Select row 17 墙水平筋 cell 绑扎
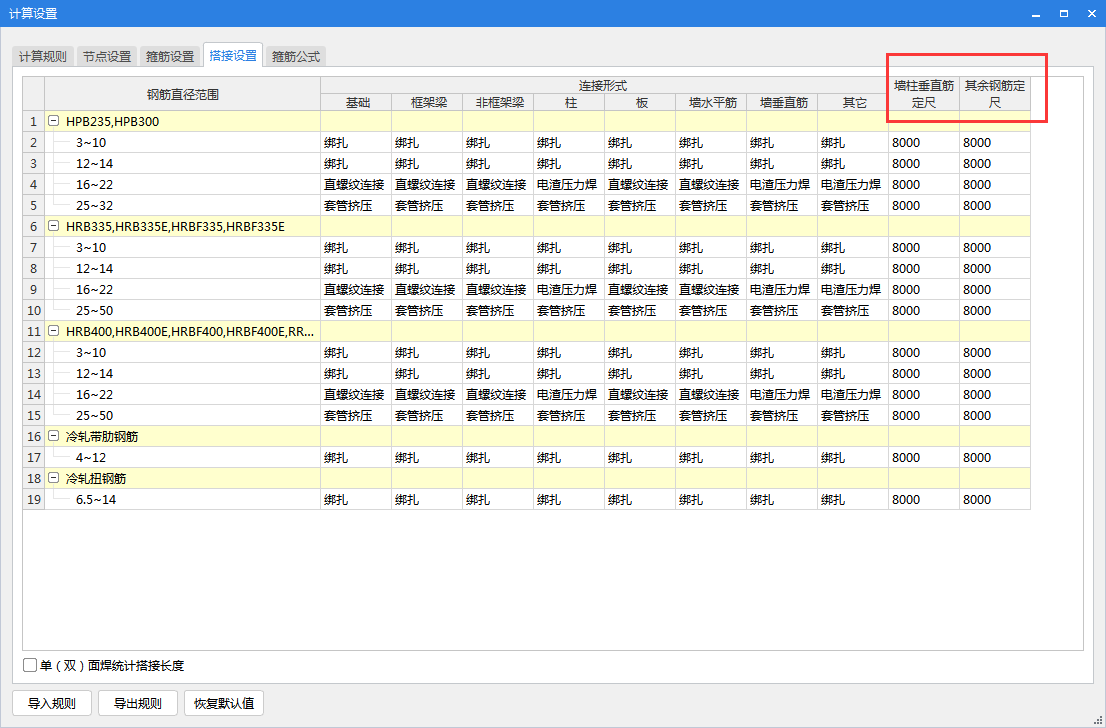This screenshot has height=728, width=1106. [x=711, y=457]
